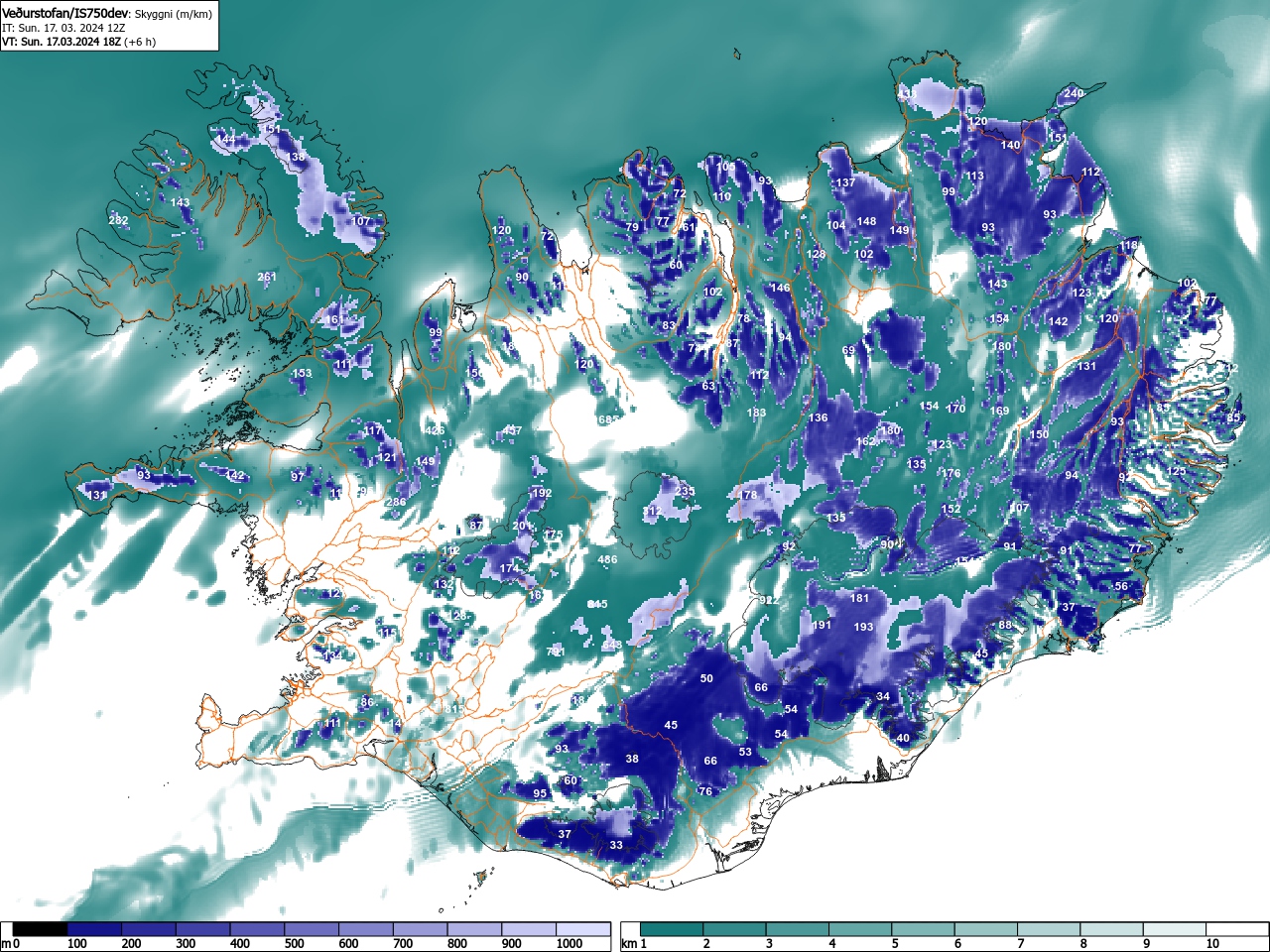
Task: Select the map value 191
Action: pyautogui.click(x=822, y=626)
